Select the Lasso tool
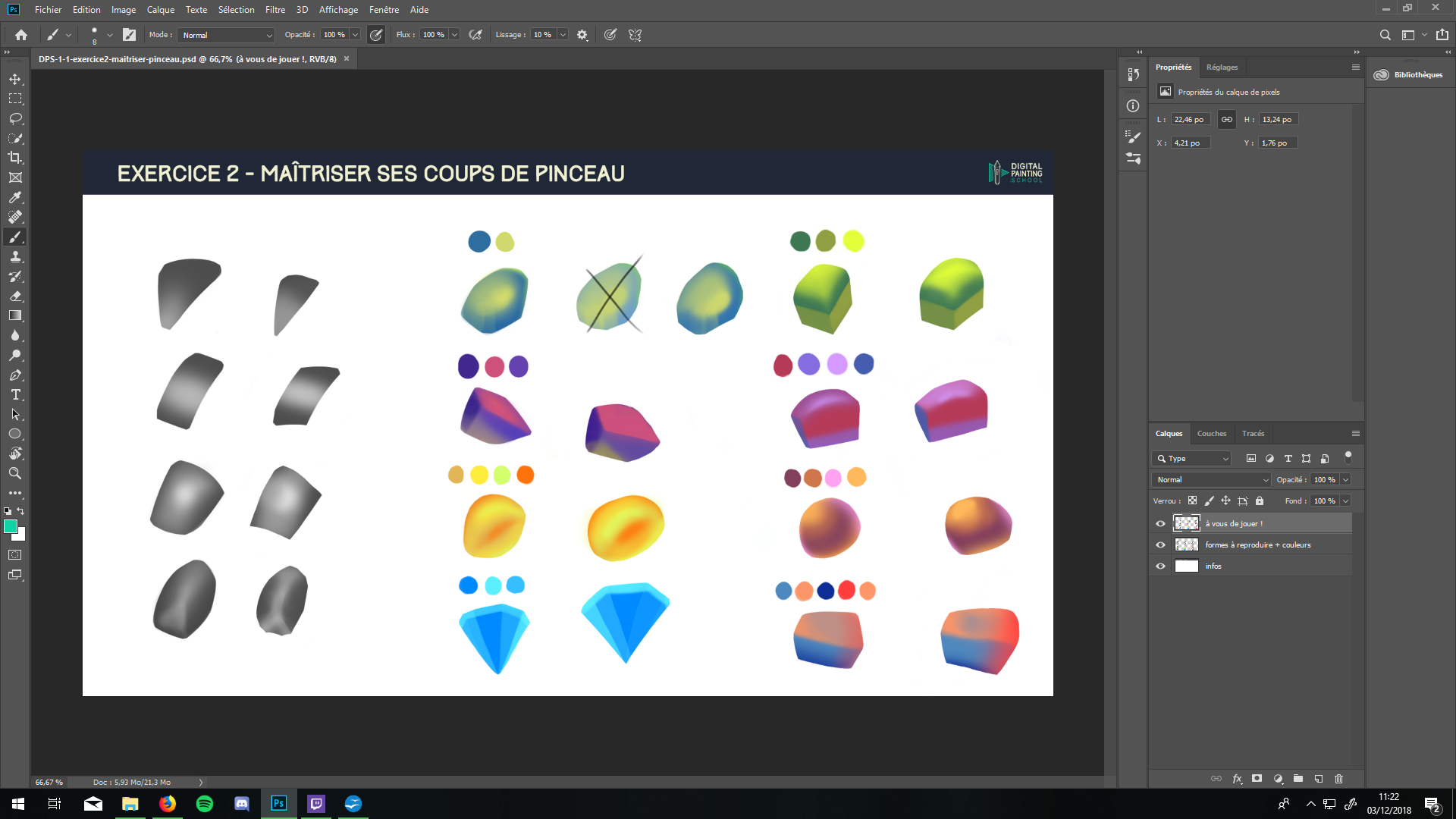1456x819 pixels. coord(14,118)
